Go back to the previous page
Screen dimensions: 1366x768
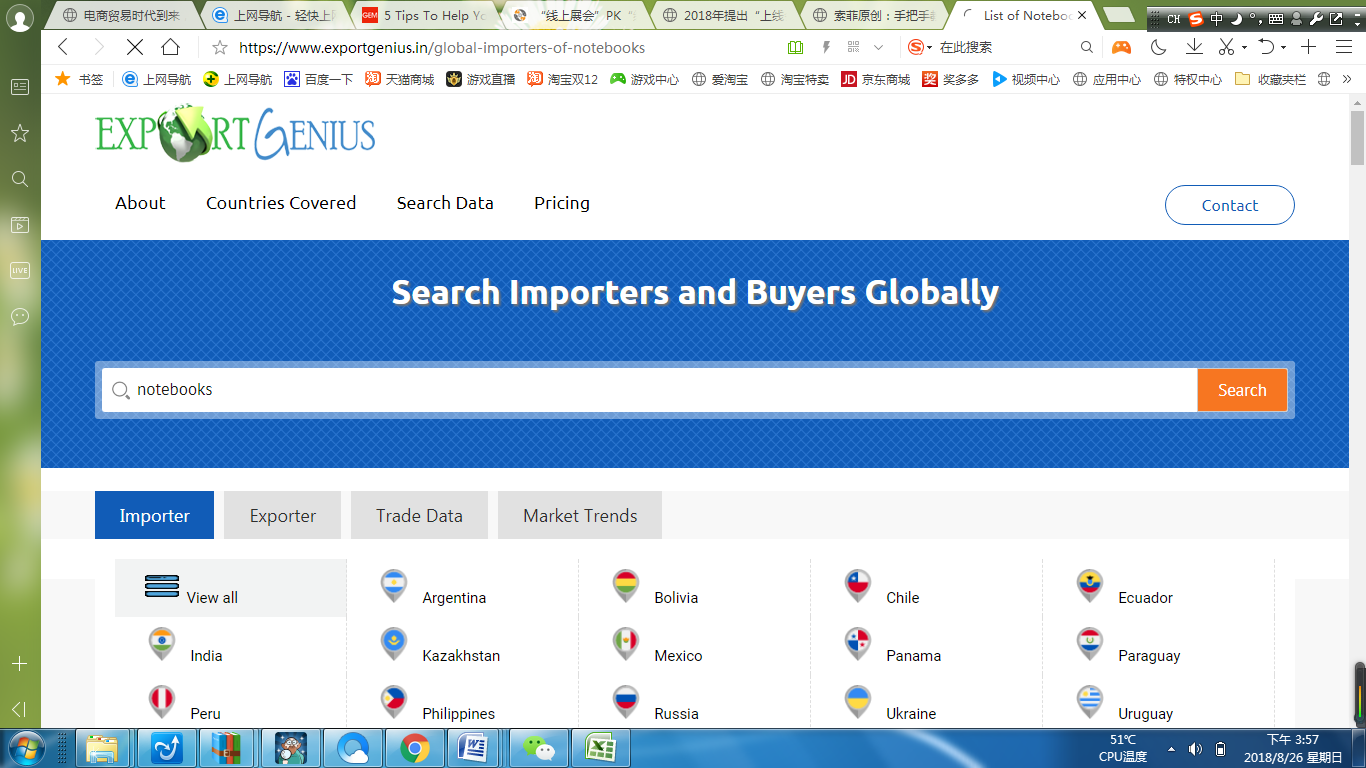63,47
